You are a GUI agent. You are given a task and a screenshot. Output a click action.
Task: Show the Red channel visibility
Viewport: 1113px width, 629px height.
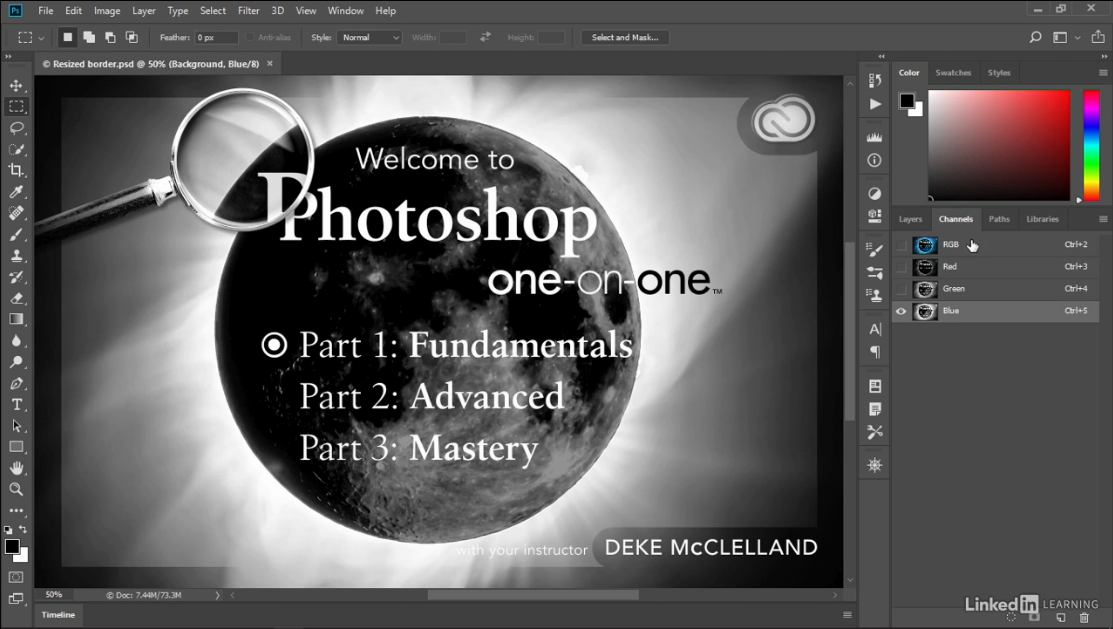click(x=901, y=267)
